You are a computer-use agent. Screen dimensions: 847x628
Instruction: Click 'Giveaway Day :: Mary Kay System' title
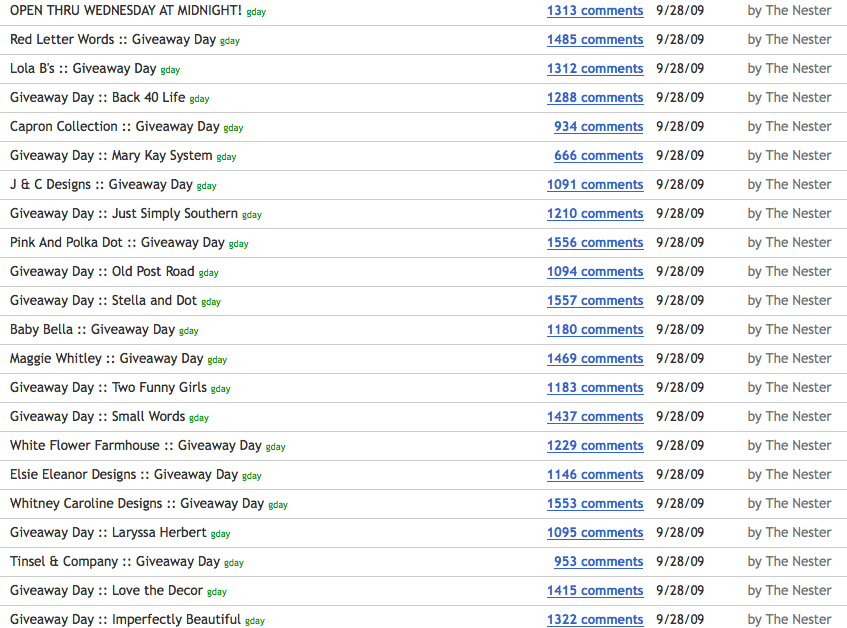pos(111,156)
